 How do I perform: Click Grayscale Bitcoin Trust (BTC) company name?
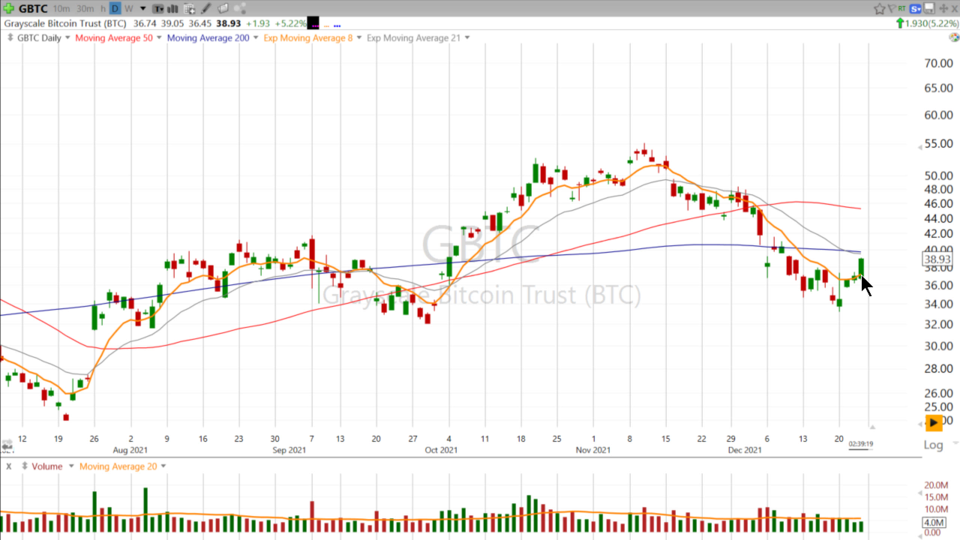(x=65, y=23)
